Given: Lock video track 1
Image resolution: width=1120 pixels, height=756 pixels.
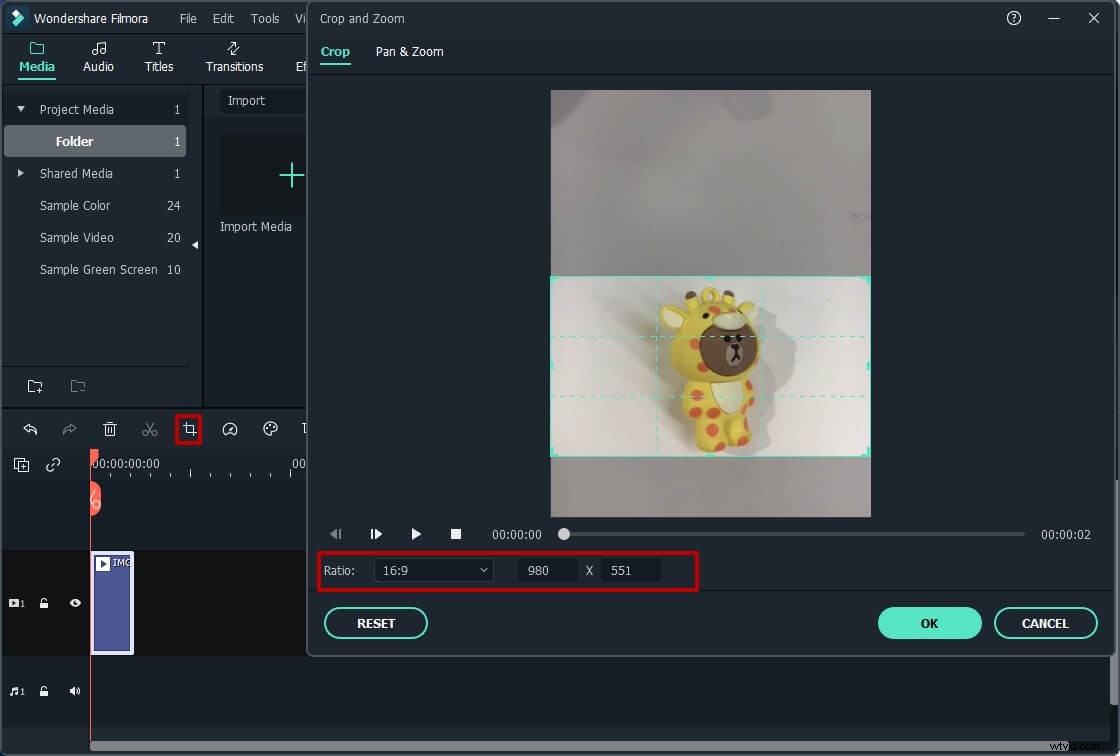Looking at the screenshot, I should click(44, 603).
